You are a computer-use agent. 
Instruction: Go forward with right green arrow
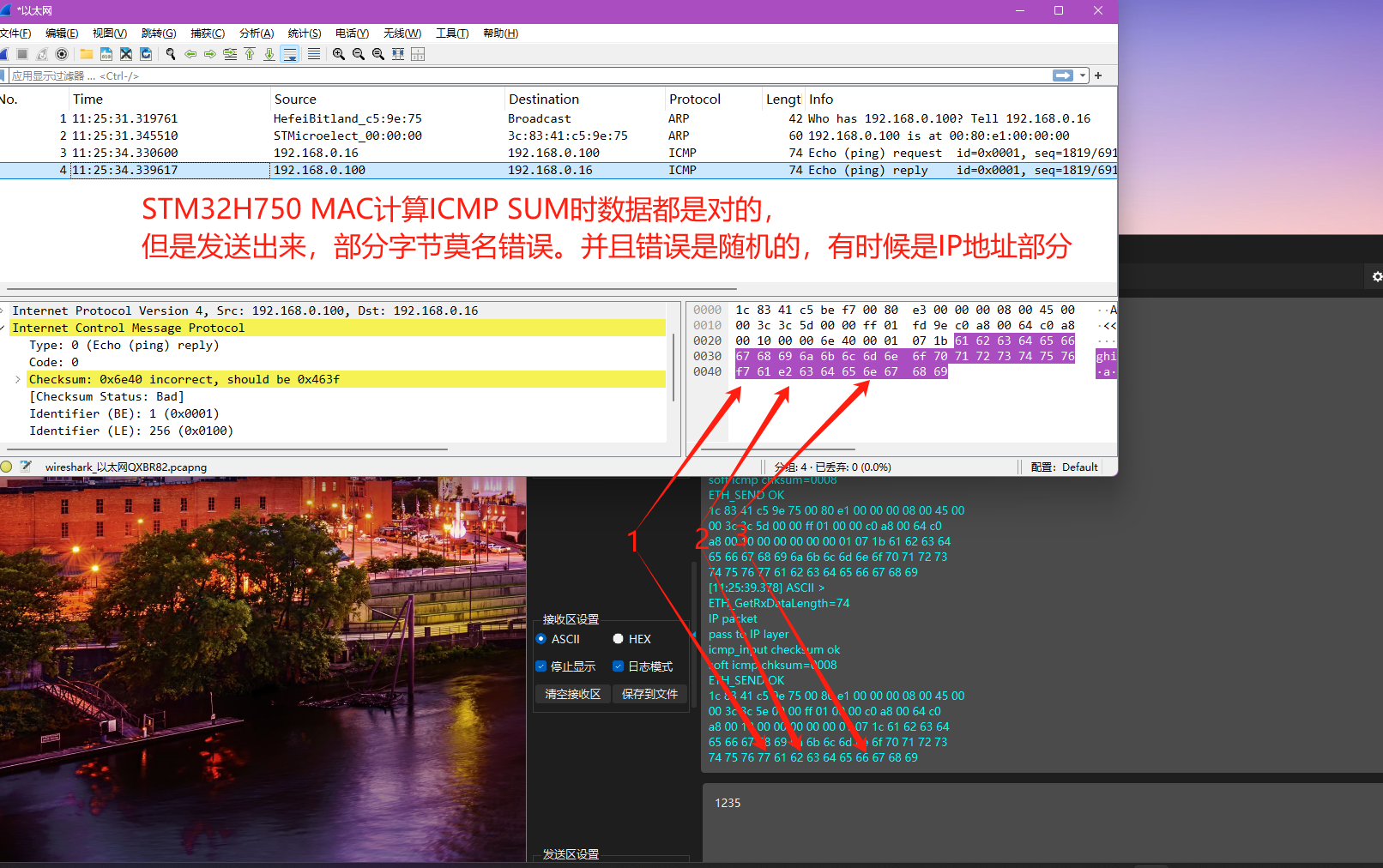(x=210, y=54)
